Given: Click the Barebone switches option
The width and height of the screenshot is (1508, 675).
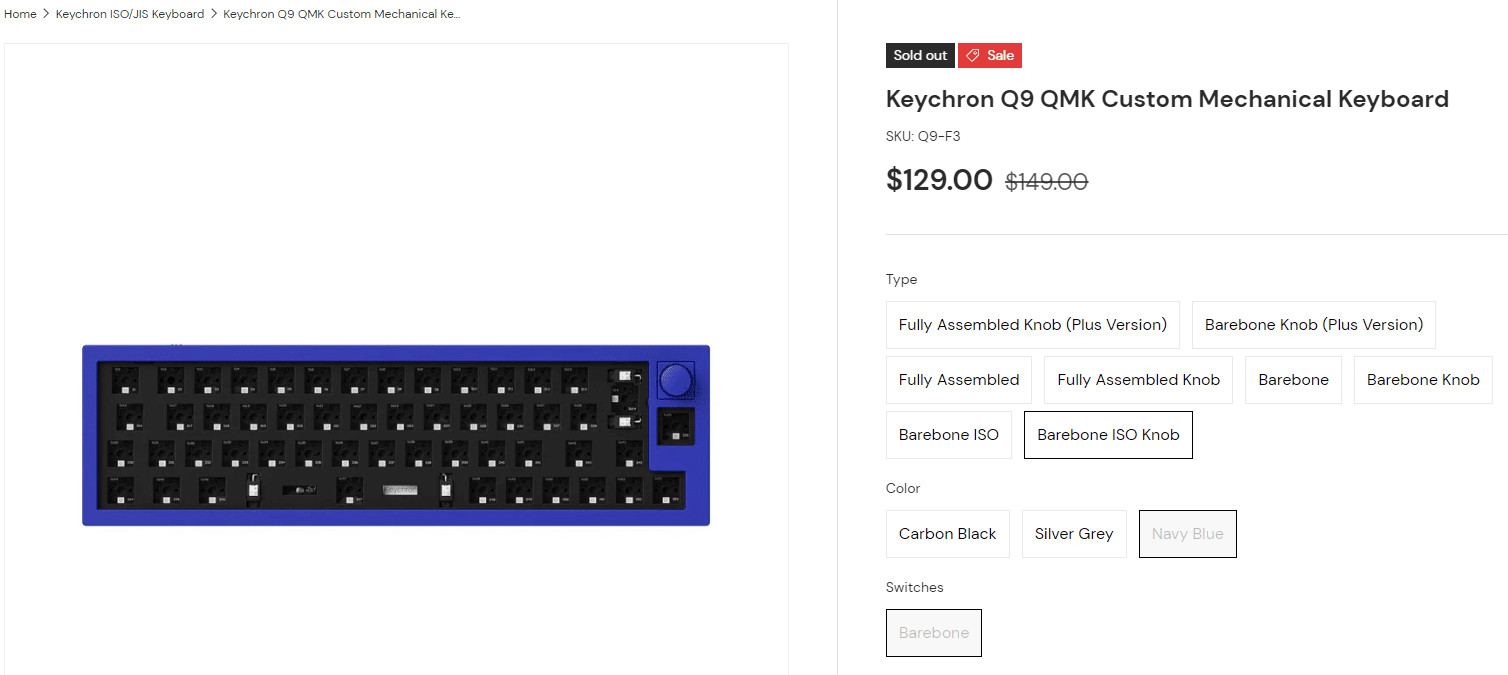Looking at the screenshot, I should click(x=934, y=633).
